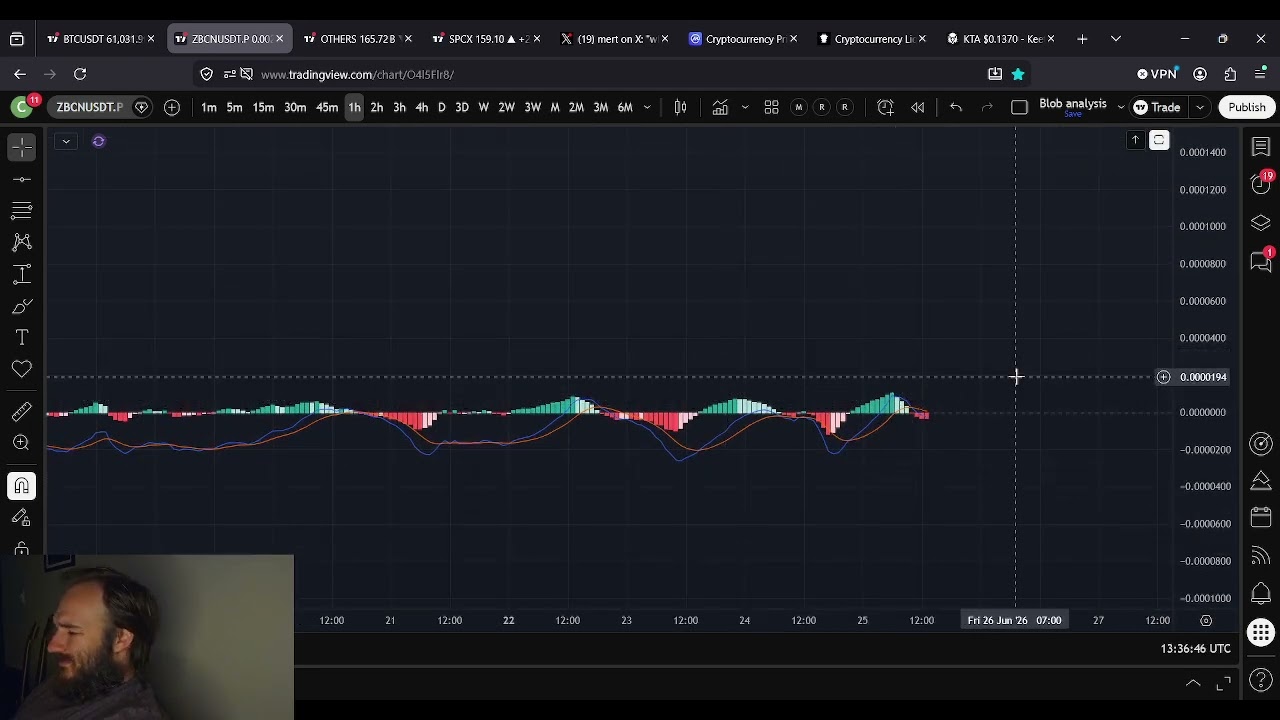1280x720 pixels.
Task: Expand the indicators favorites dropdown arrow
Action: [x=744, y=107]
